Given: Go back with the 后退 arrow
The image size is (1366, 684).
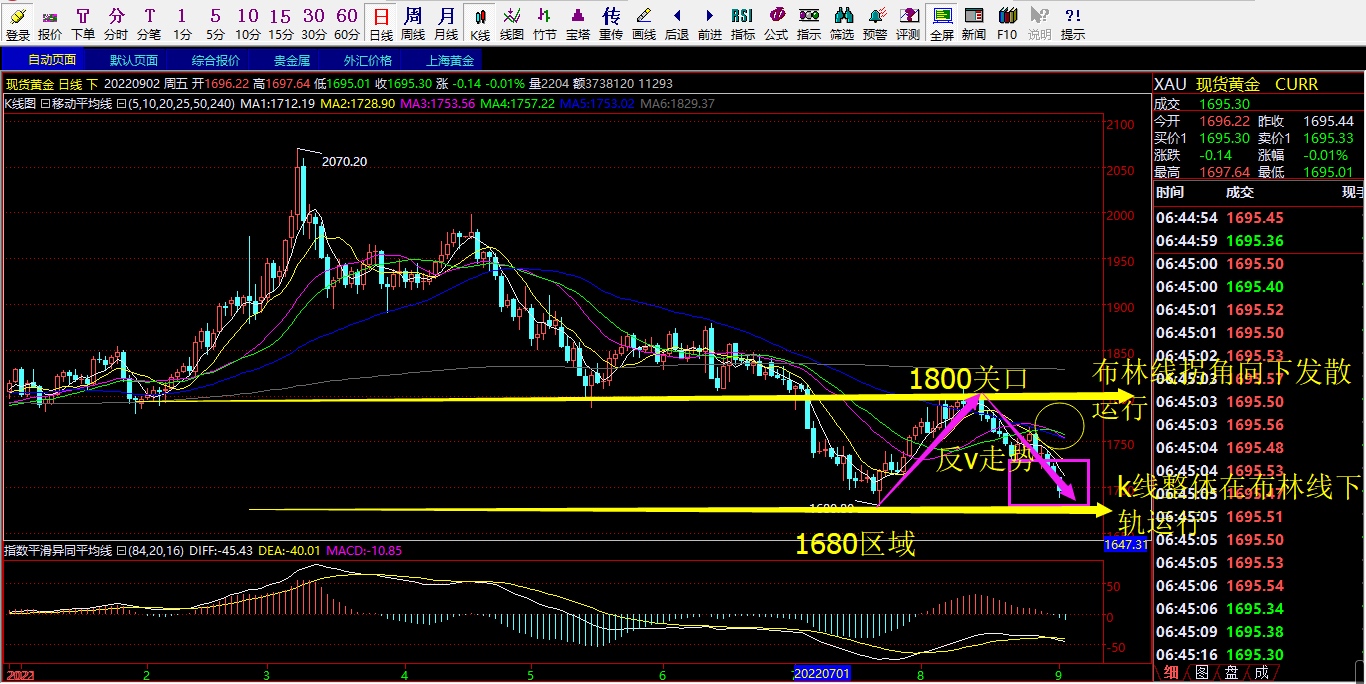Looking at the screenshot, I should 677,22.
